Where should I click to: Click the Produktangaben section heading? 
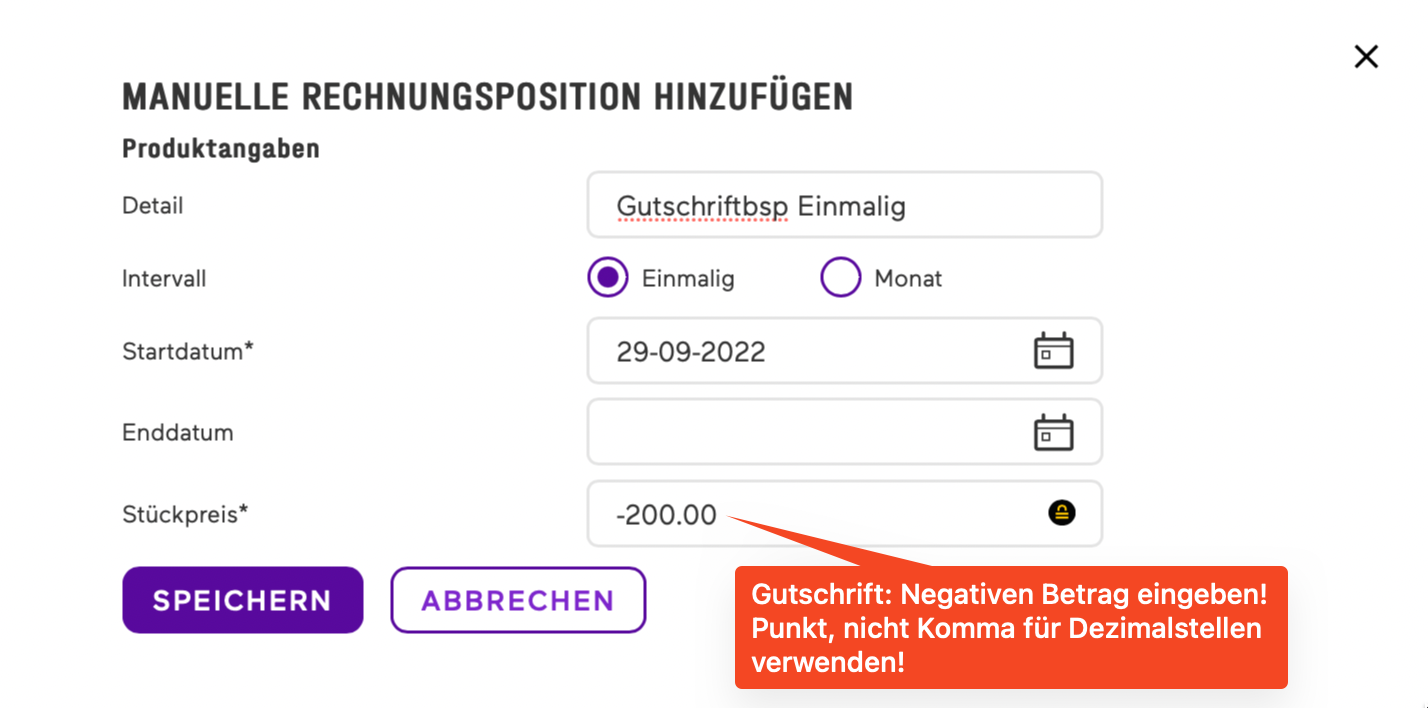point(221,149)
